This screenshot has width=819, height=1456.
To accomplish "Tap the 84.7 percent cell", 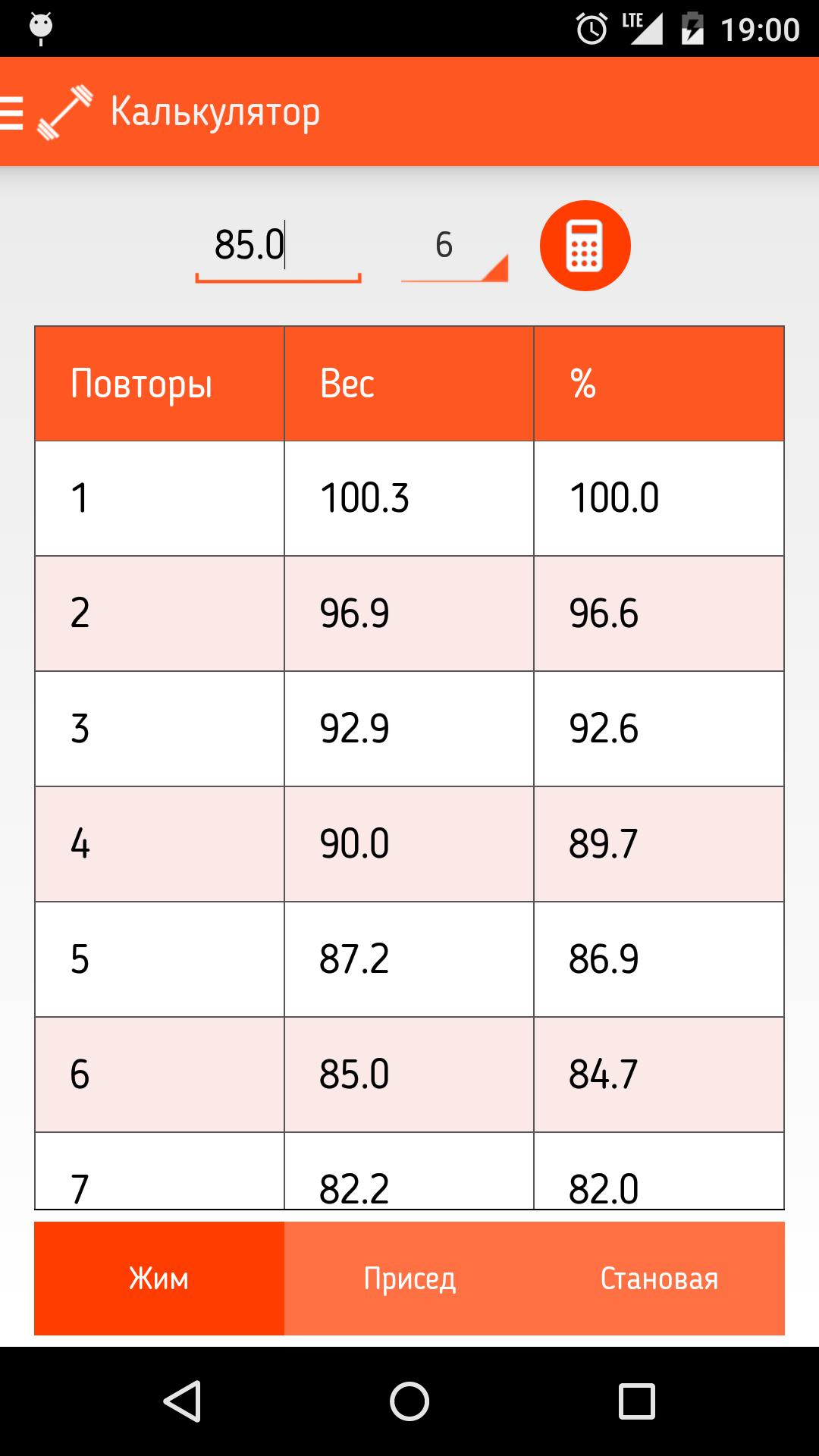I will point(658,1075).
